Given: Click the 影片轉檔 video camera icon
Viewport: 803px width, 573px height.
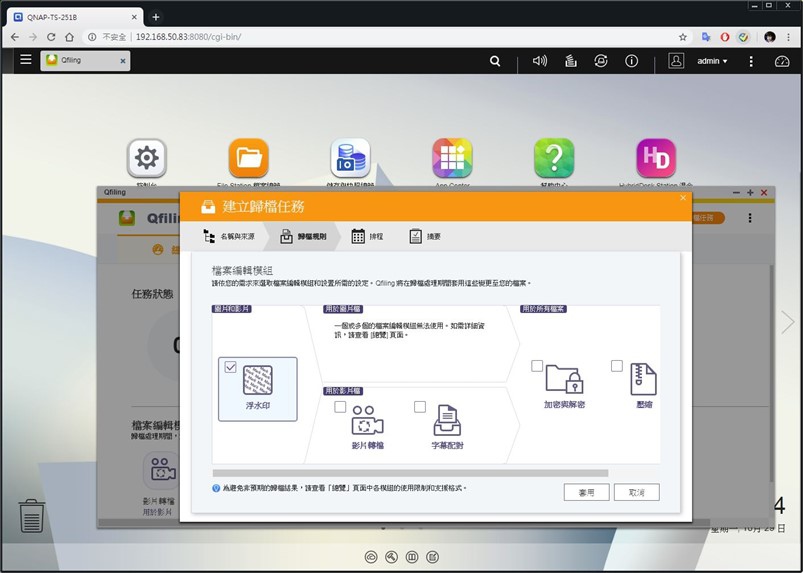Looking at the screenshot, I should point(367,420).
